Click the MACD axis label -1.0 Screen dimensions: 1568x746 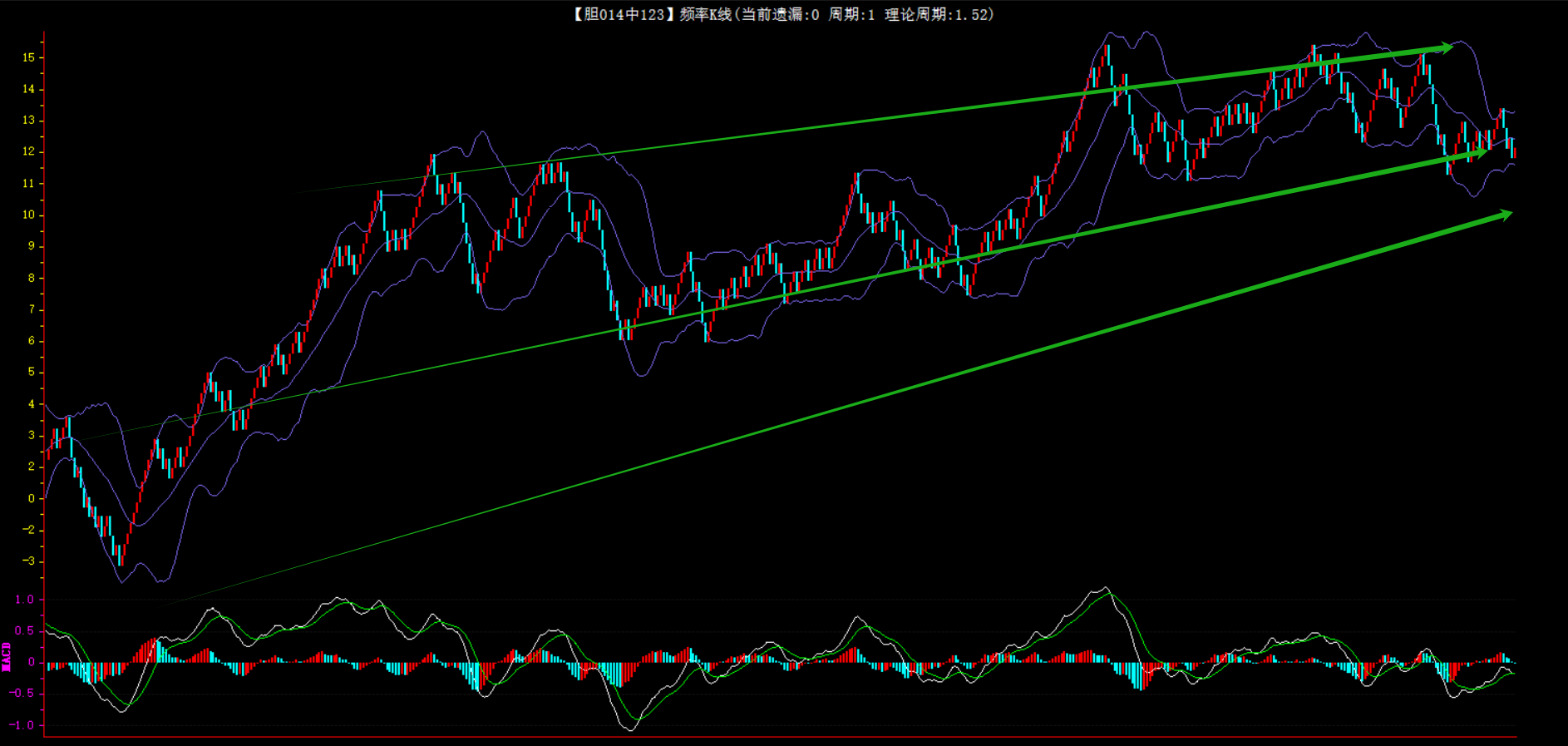[22, 725]
